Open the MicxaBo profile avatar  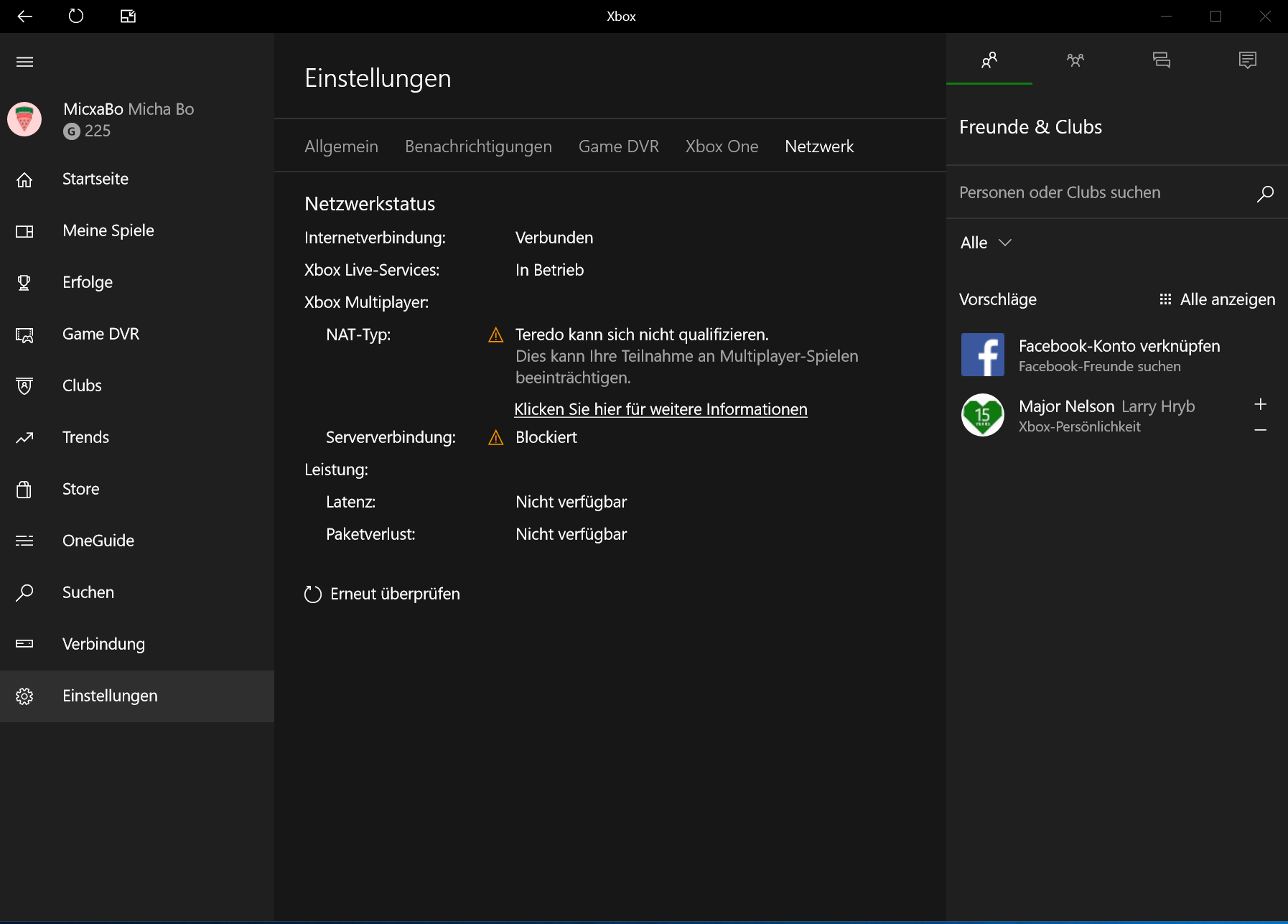pos(24,119)
